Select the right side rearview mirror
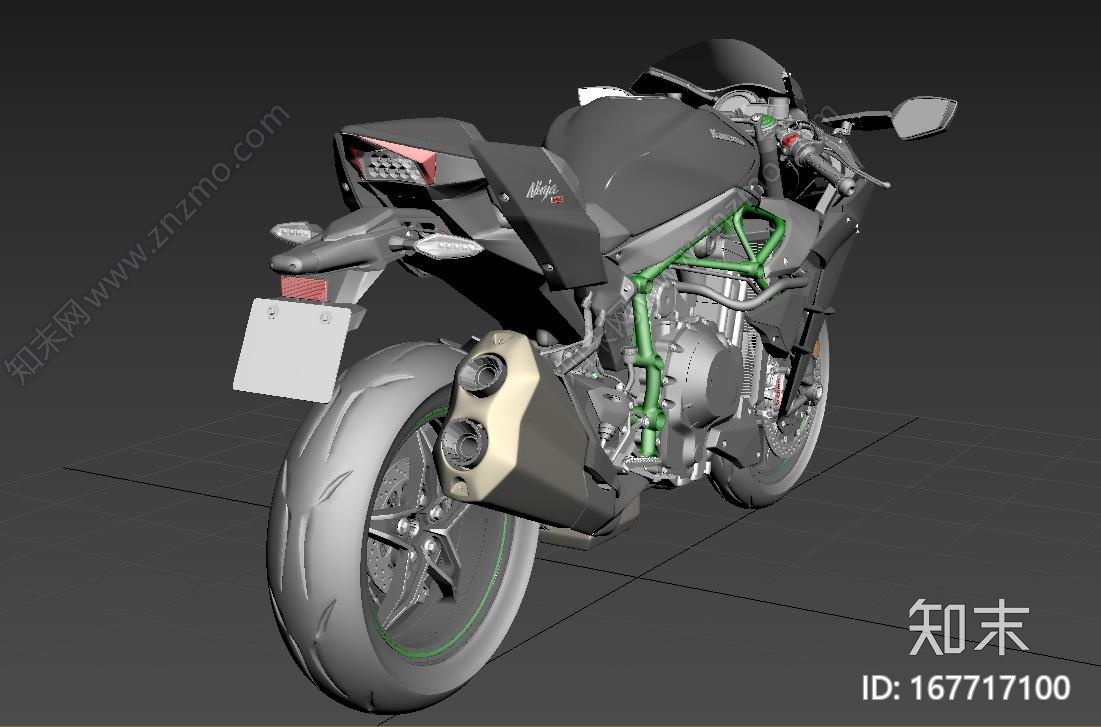The image size is (1101, 727). tap(922, 116)
